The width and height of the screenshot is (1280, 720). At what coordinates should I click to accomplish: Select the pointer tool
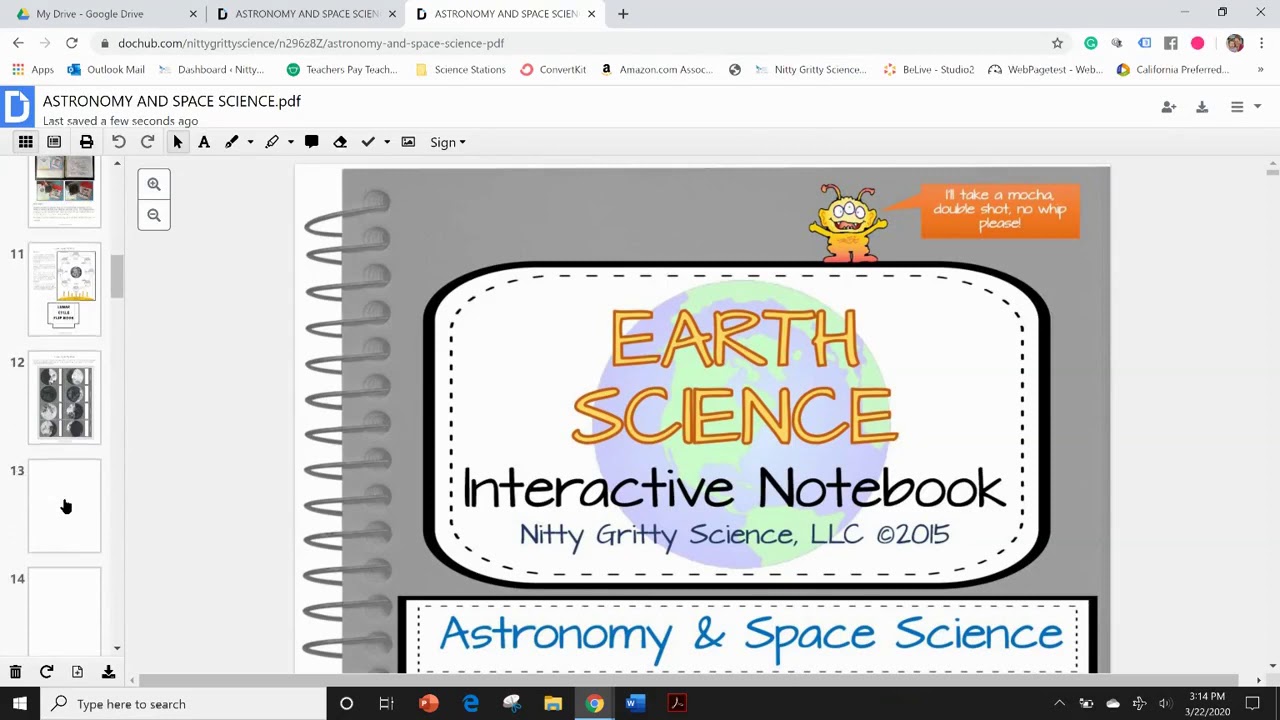(178, 142)
